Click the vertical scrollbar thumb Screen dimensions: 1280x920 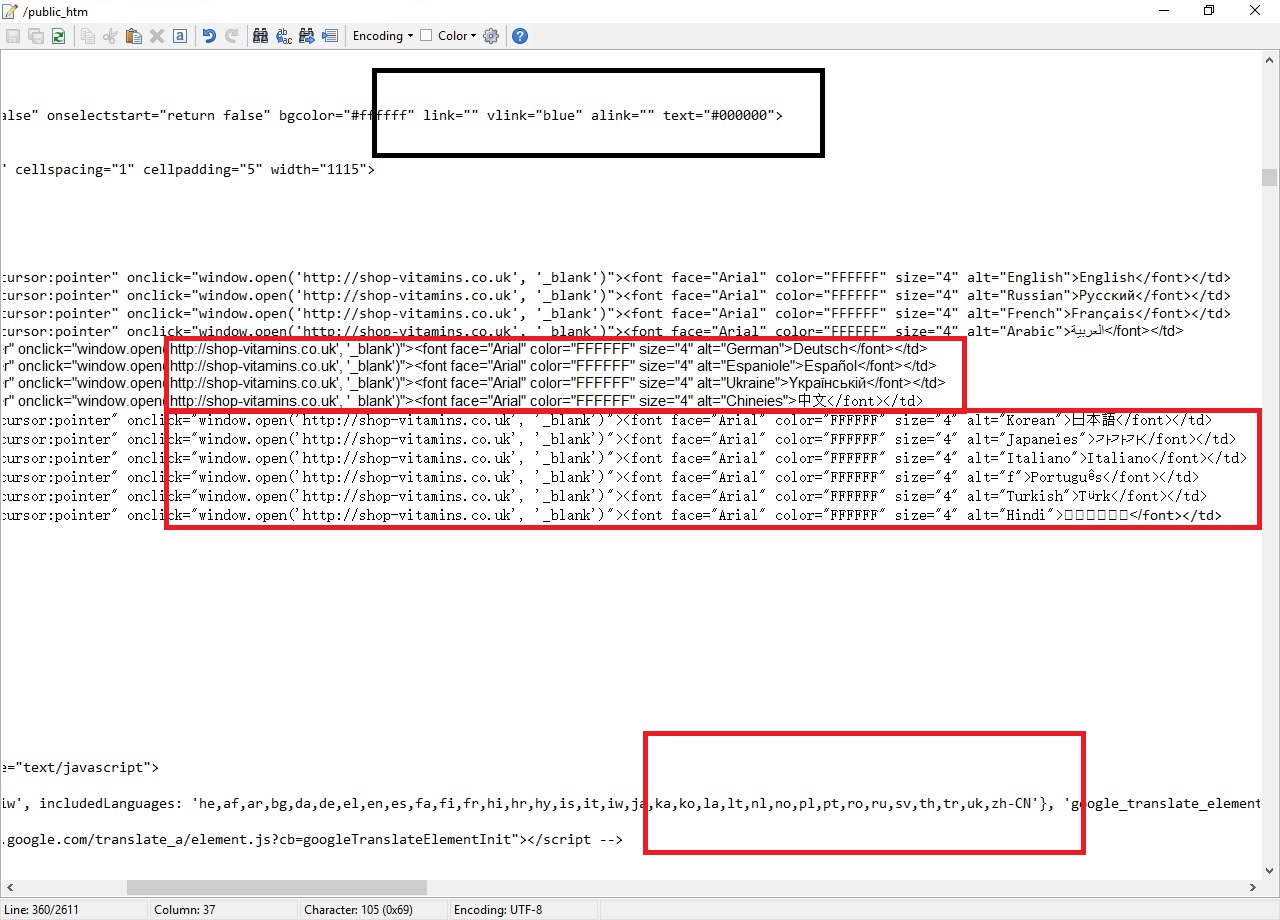click(1269, 178)
